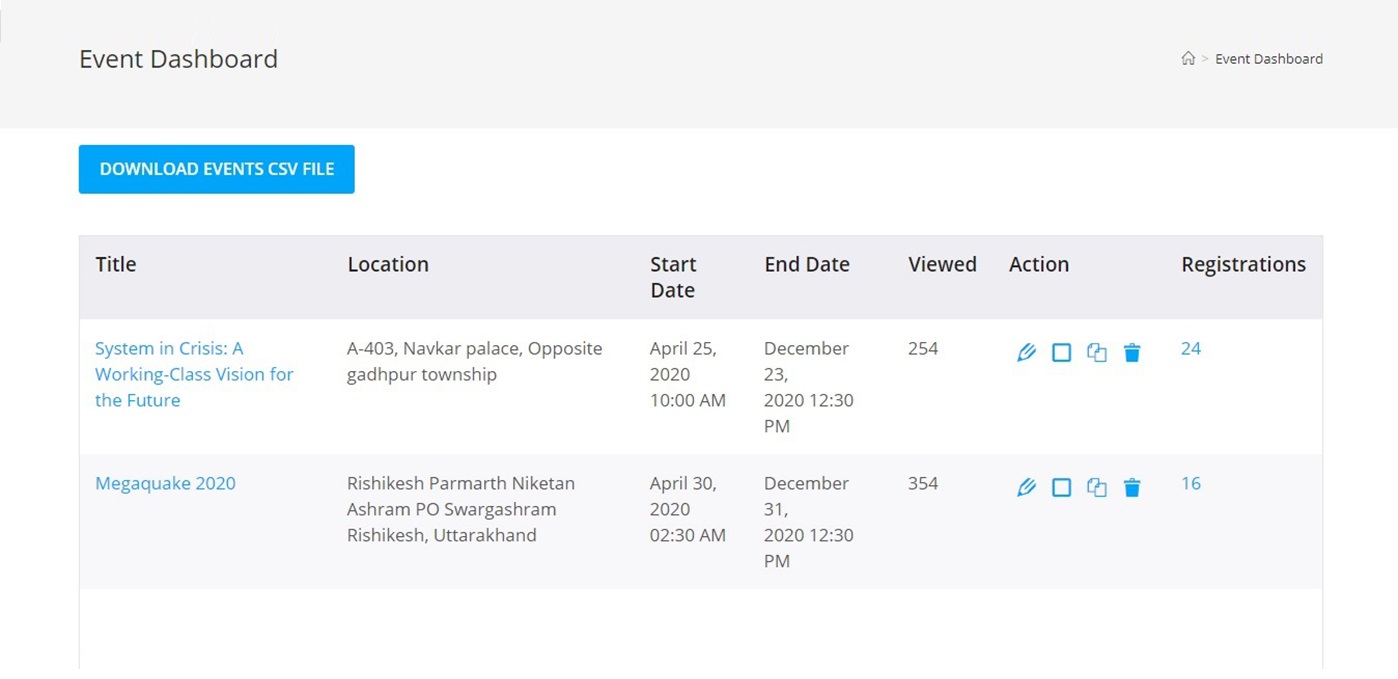Download the events CSV file

(x=217, y=169)
